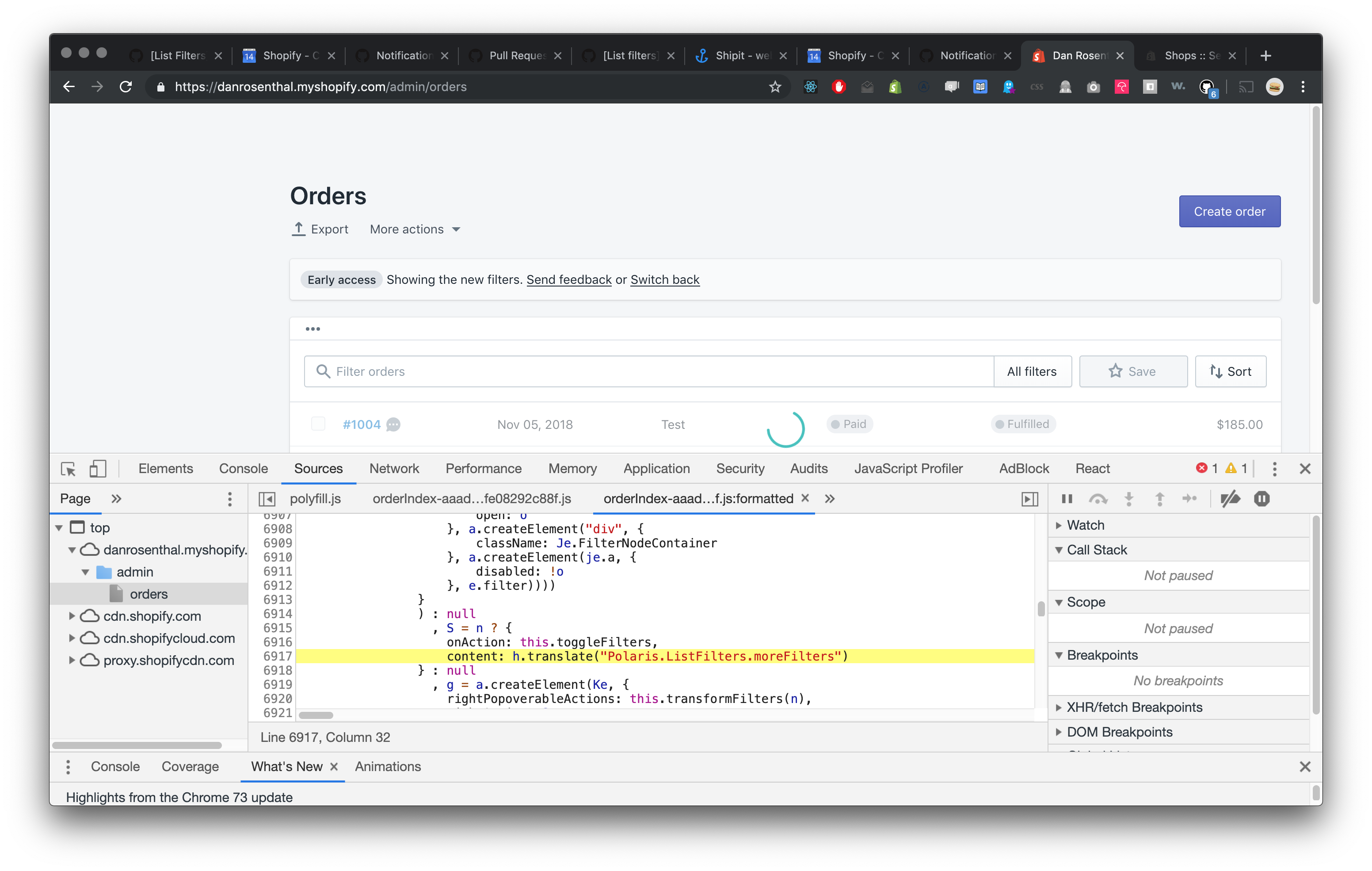Viewport: 1372px width, 871px height.
Task: Follow the Switch back link
Action: pyautogui.click(x=664, y=279)
